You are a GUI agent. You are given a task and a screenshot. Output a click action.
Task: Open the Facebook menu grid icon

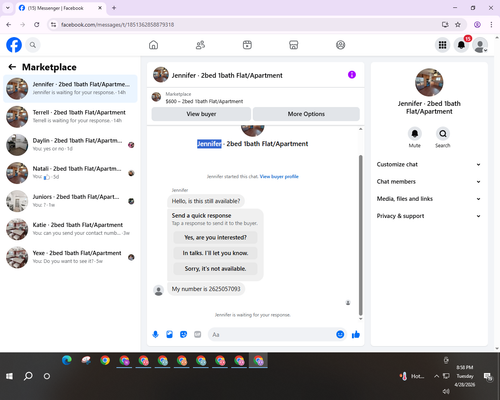[x=442, y=45]
